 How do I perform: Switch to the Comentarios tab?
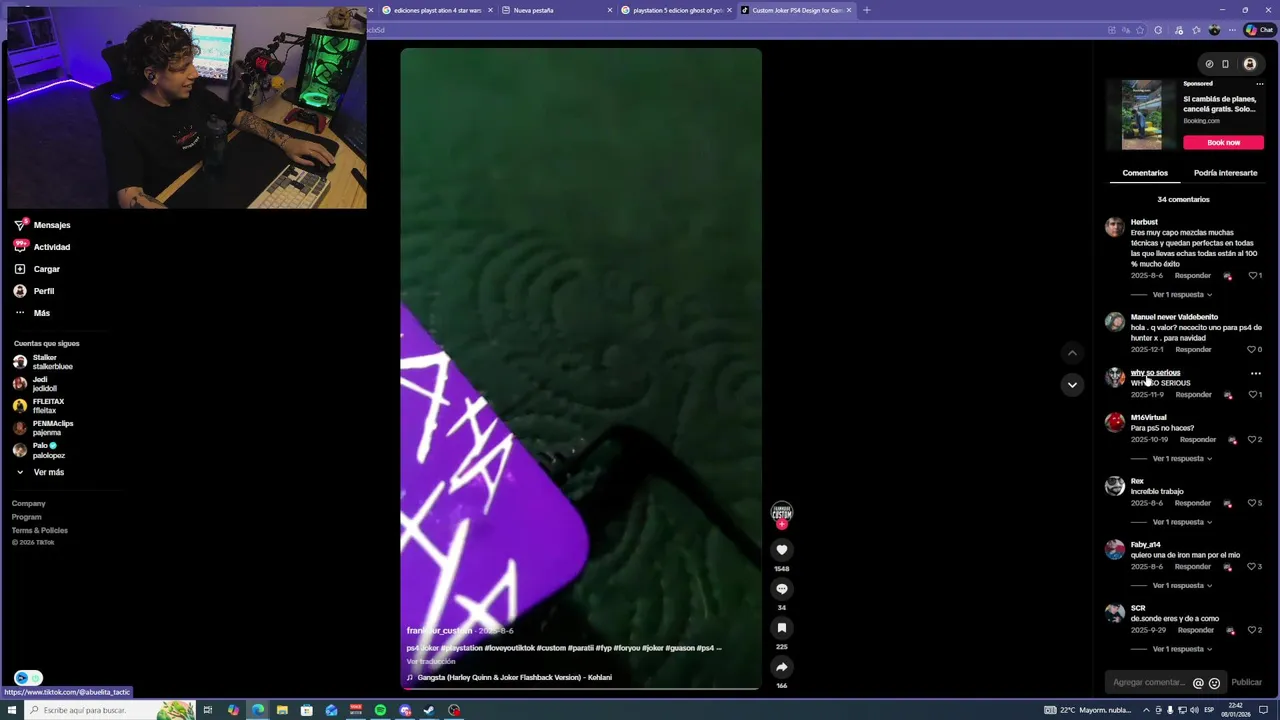pyautogui.click(x=1145, y=173)
